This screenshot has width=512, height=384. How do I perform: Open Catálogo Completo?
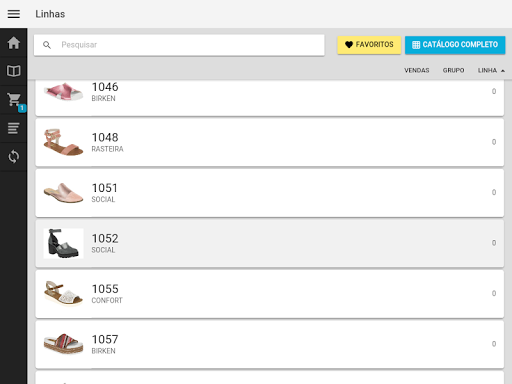455,45
